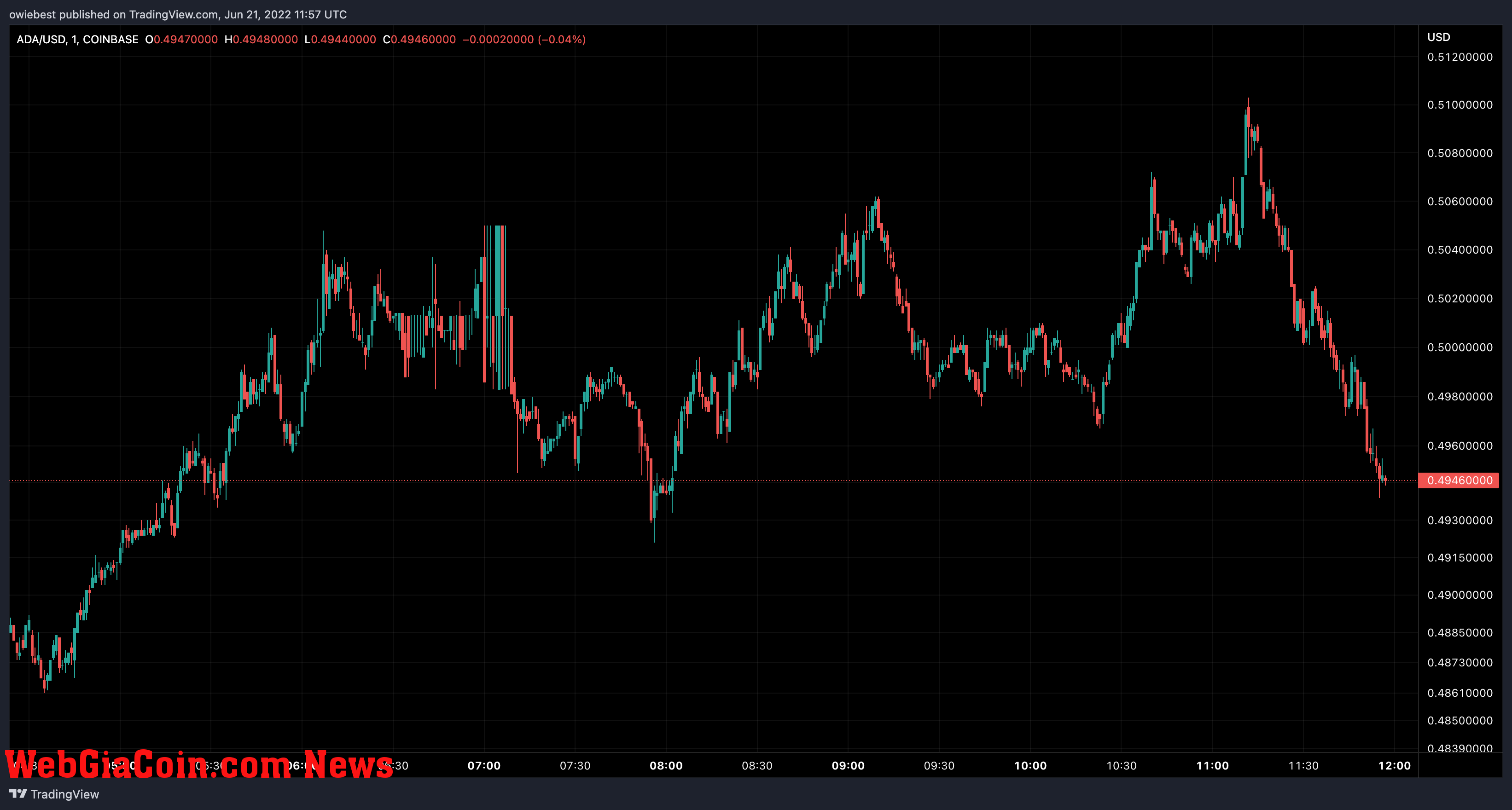Click the open value 0.49470000

pos(186,39)
